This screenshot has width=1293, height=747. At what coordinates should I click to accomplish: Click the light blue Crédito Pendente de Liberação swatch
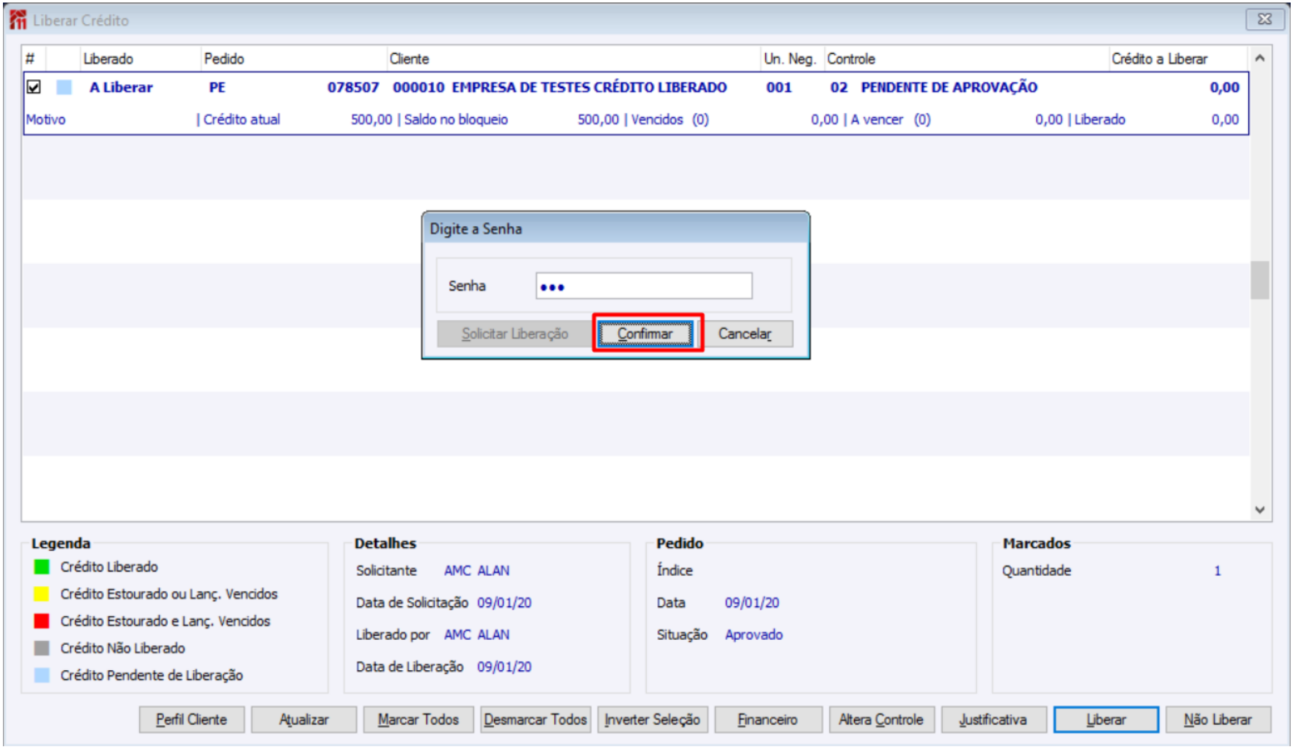pos(41,675)
